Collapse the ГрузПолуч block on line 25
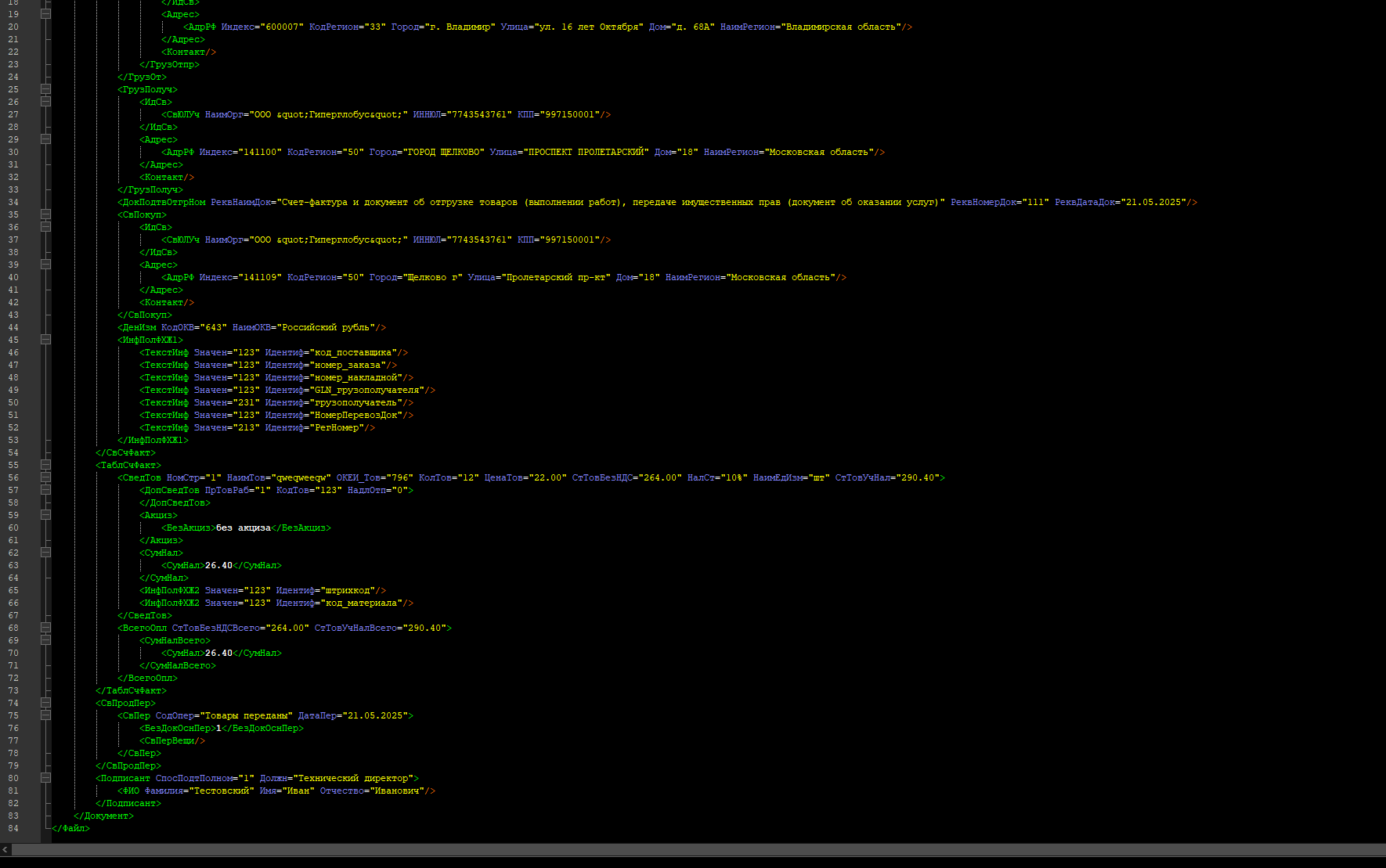The image size is (1386, 868). pos(45,89)
